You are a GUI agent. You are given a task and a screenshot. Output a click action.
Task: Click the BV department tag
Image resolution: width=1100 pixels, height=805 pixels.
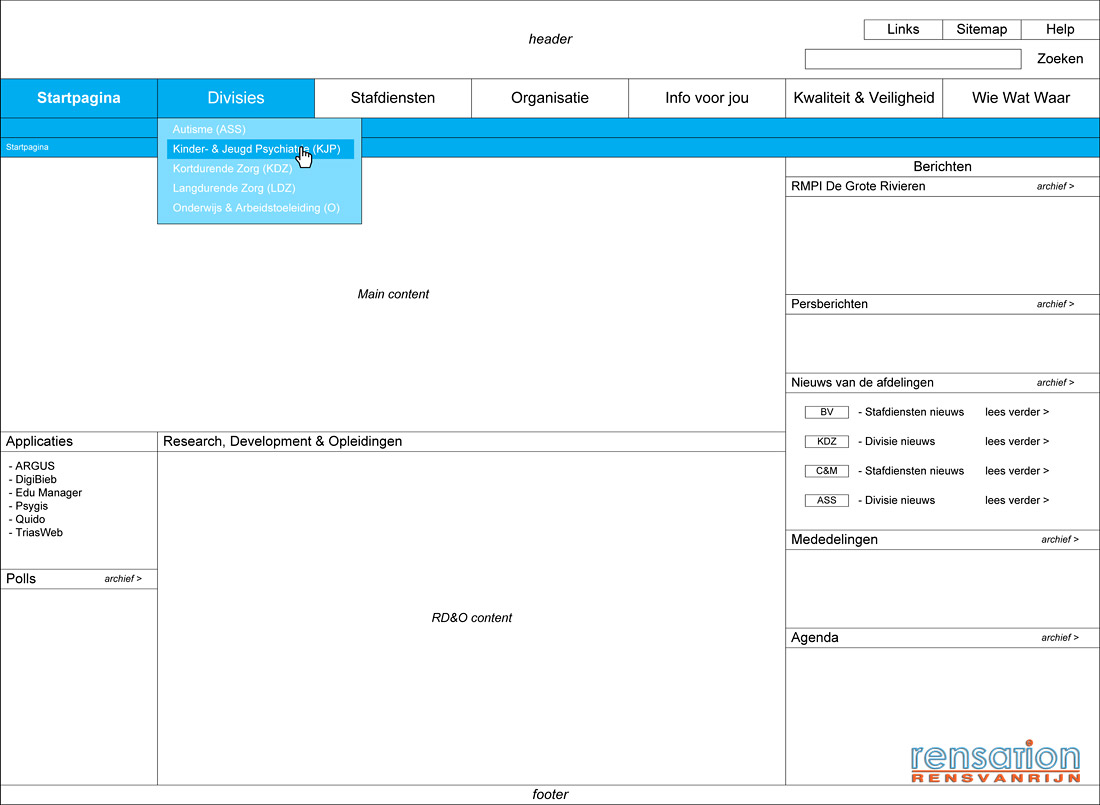pyautogui.click(x=826, y=412)
